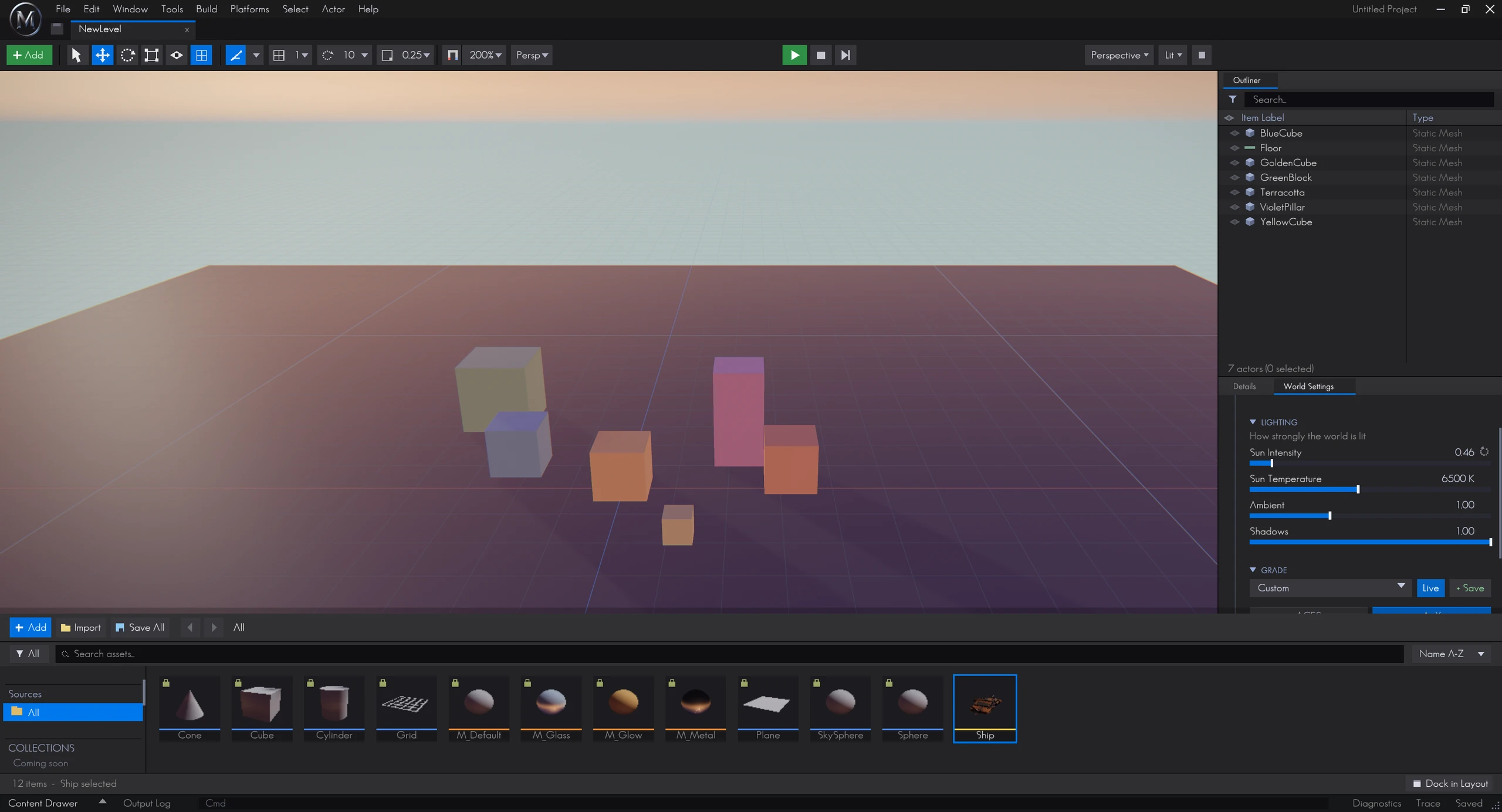The height and width of the screenshot is (812, 1502).
Task: Open the Platforms menu
Action: tap(249, 9)
